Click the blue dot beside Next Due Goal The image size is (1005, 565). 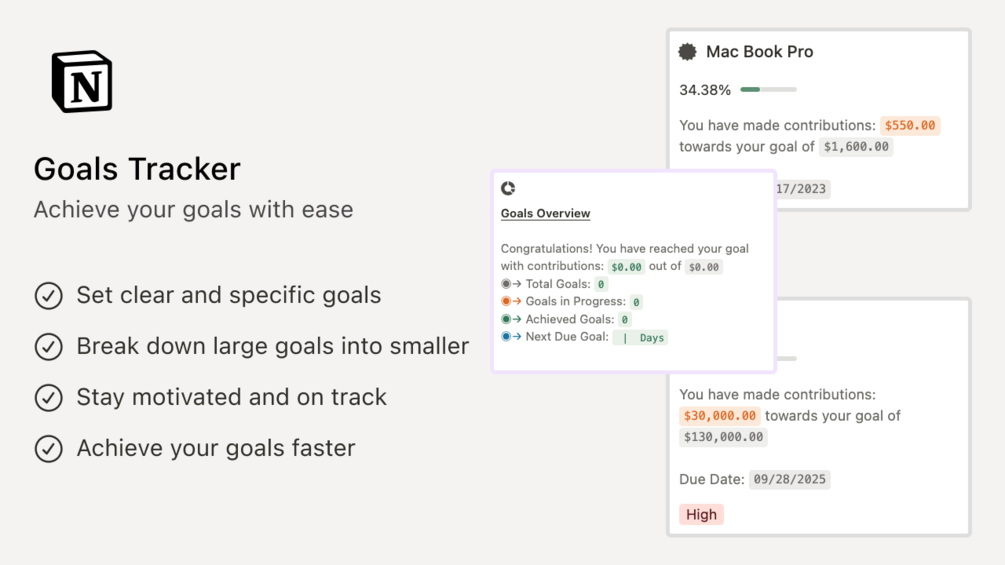pos(506,337)
